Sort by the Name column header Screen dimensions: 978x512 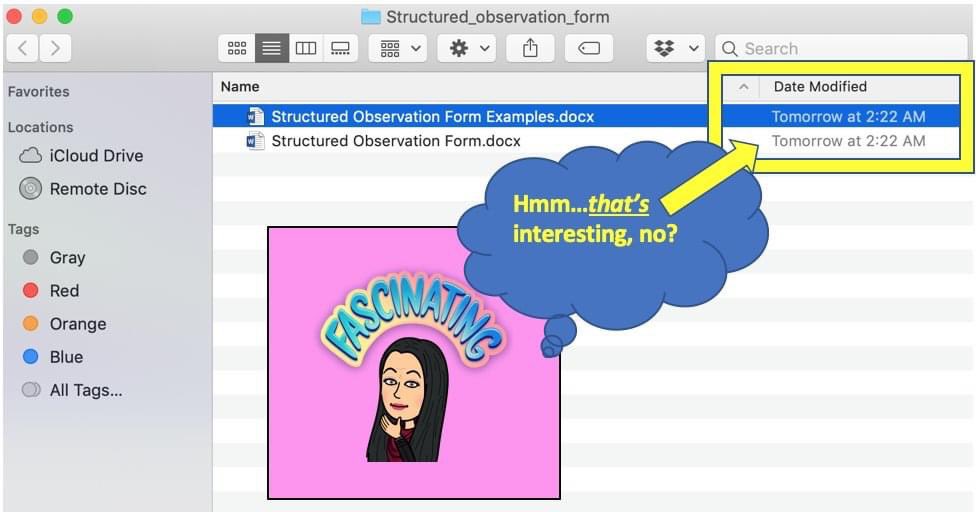tap(240, 87)
